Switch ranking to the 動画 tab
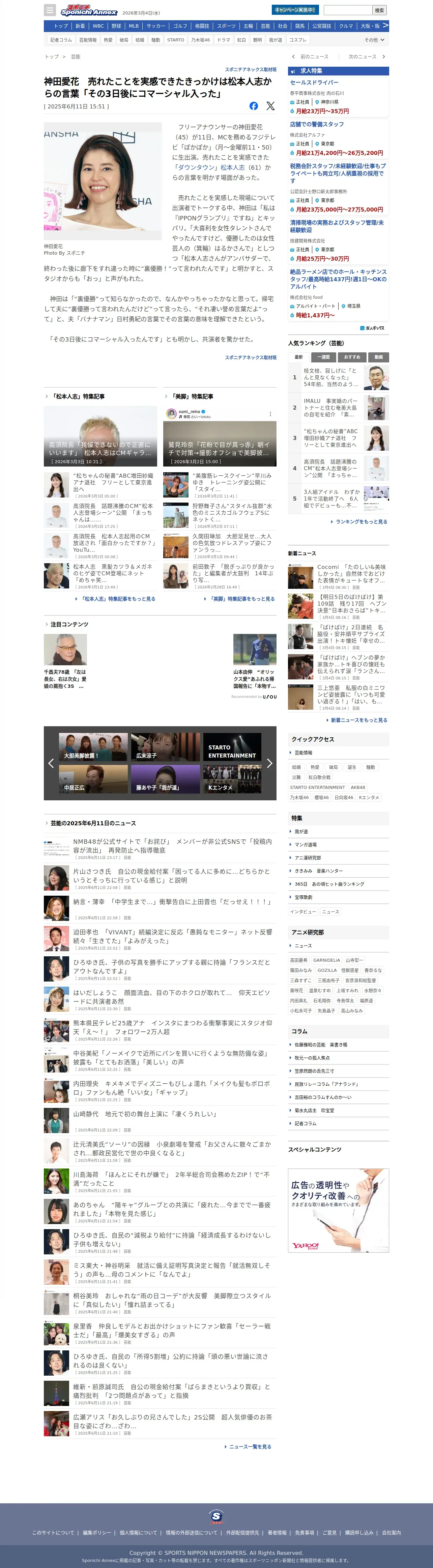The image size is (433, 1568). pyautogui.click(x=379, y=357)
